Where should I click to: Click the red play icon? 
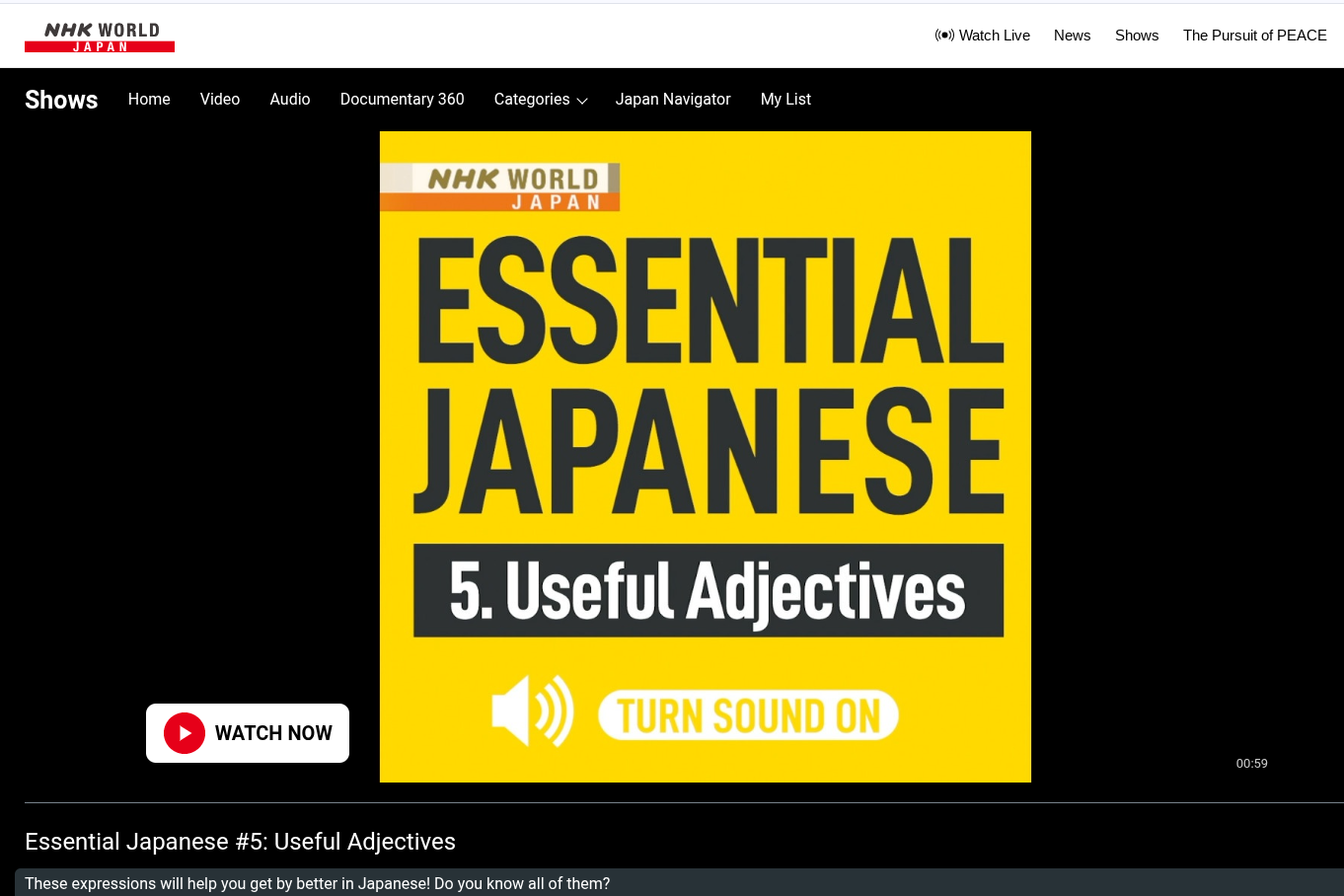(x=185, y=733)
